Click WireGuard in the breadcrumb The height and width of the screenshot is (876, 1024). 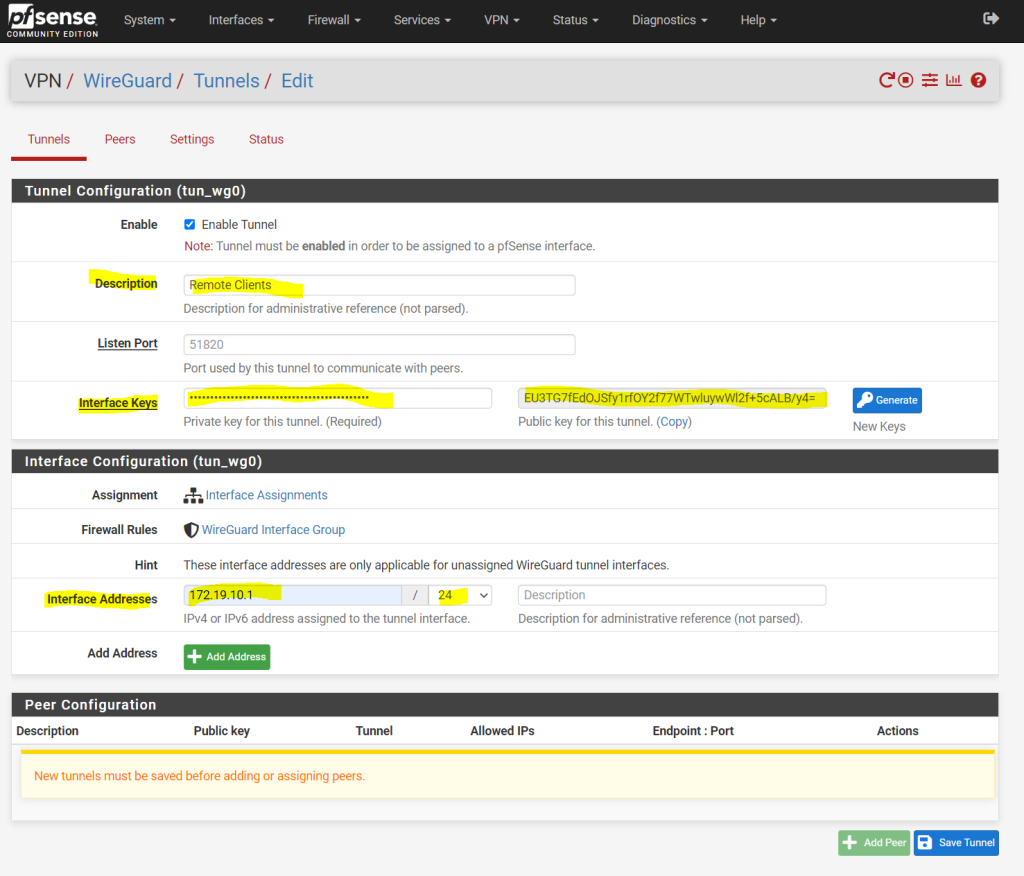click(127, 80)
